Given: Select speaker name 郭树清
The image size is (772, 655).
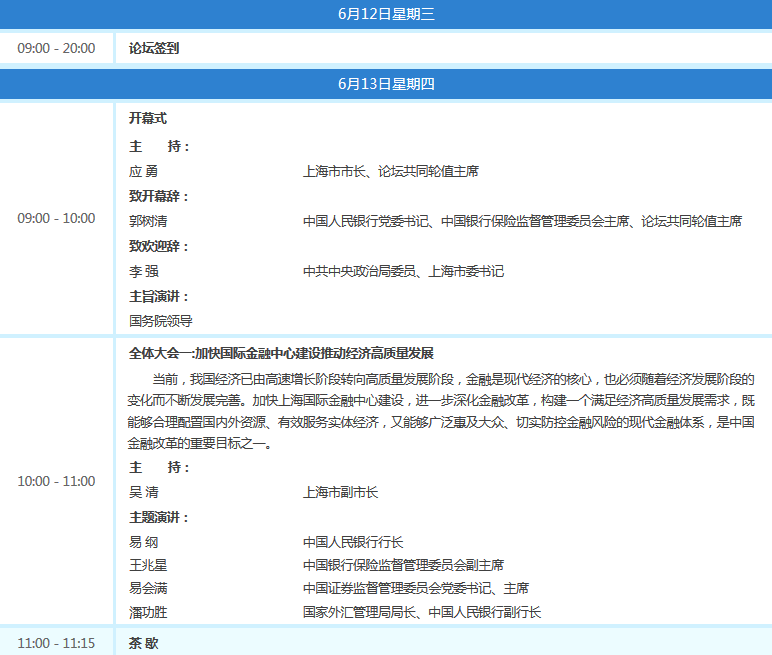Looking at the screenshot, I should pyautogui.click(x=147, y=221).
